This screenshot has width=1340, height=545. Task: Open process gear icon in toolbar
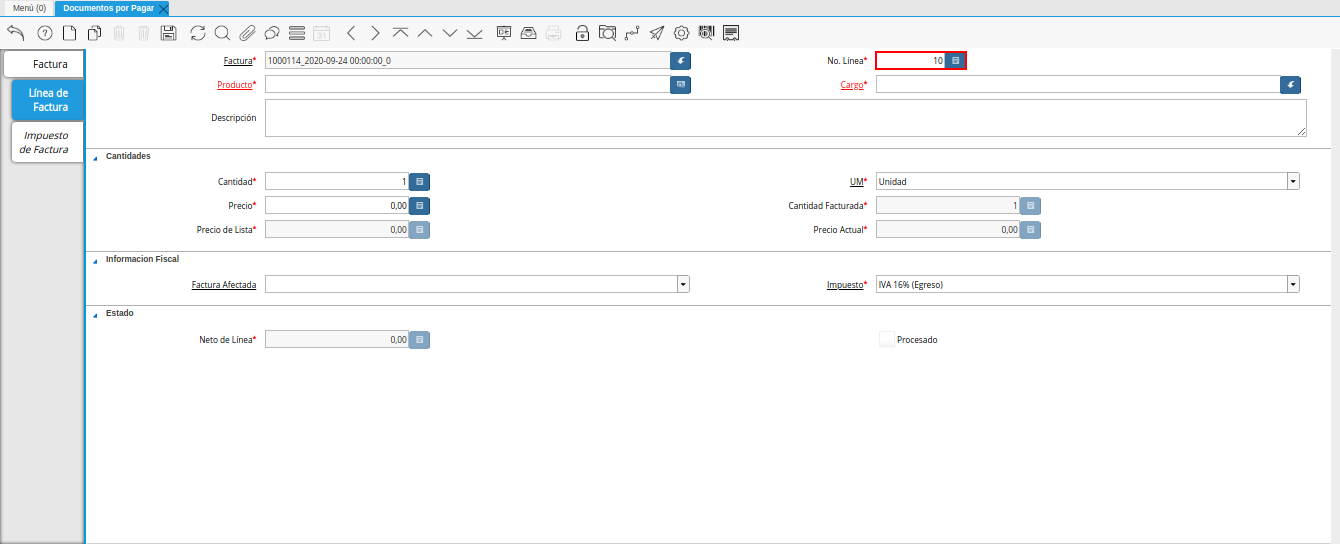(x=681, y=32)
